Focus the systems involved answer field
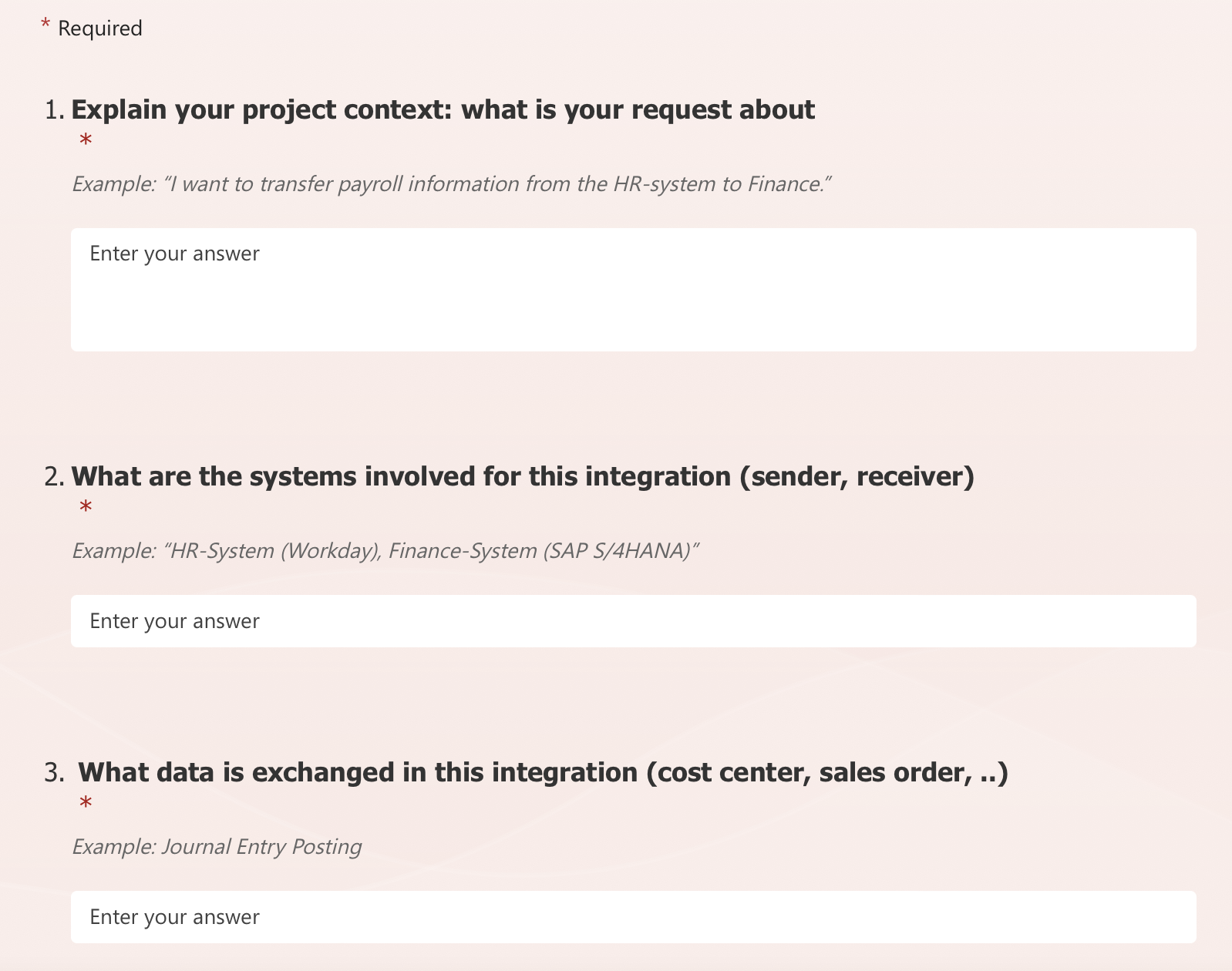1232x971 pixels. [633, 621]
